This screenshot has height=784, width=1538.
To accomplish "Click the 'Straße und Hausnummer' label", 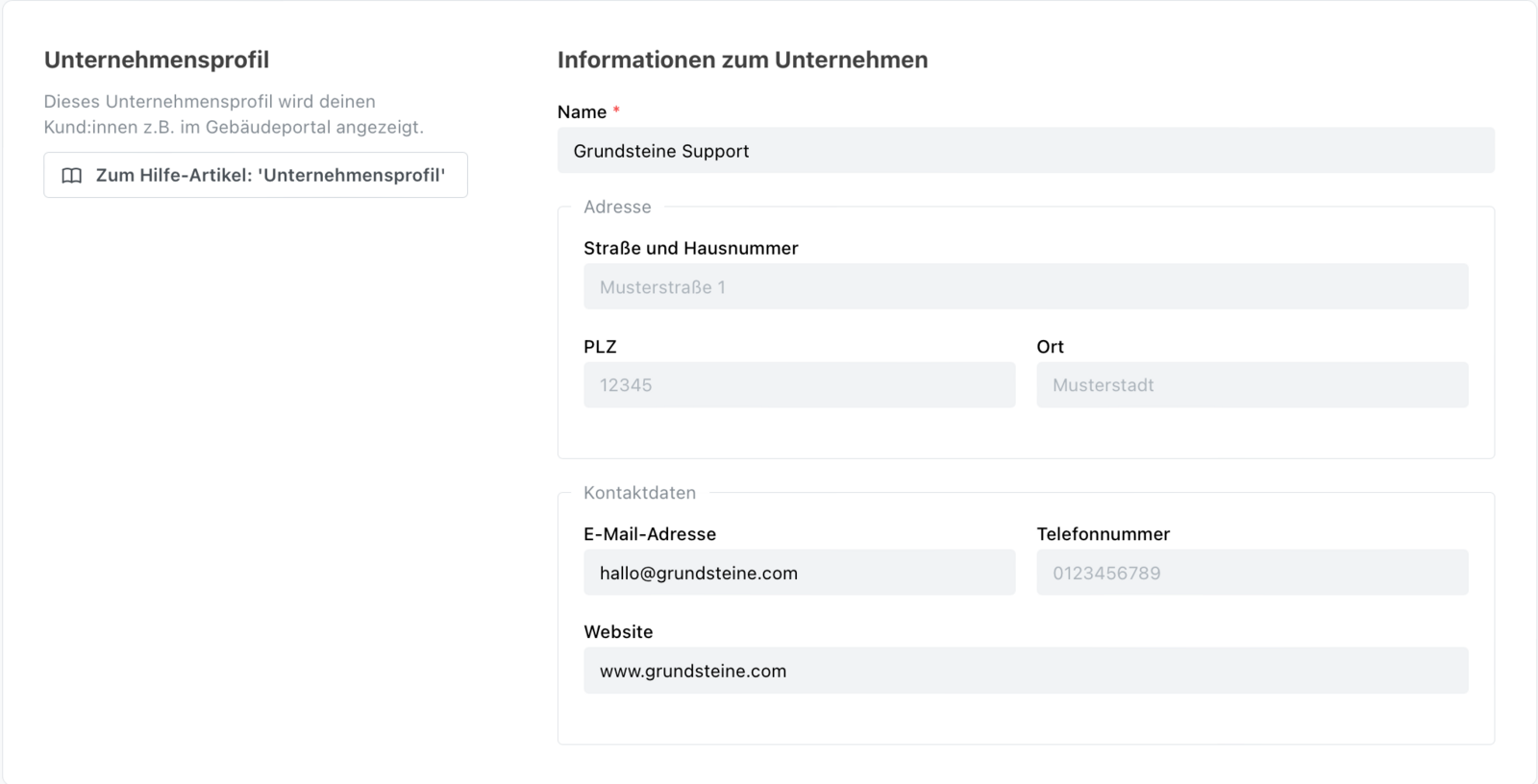I will (690, 249).
